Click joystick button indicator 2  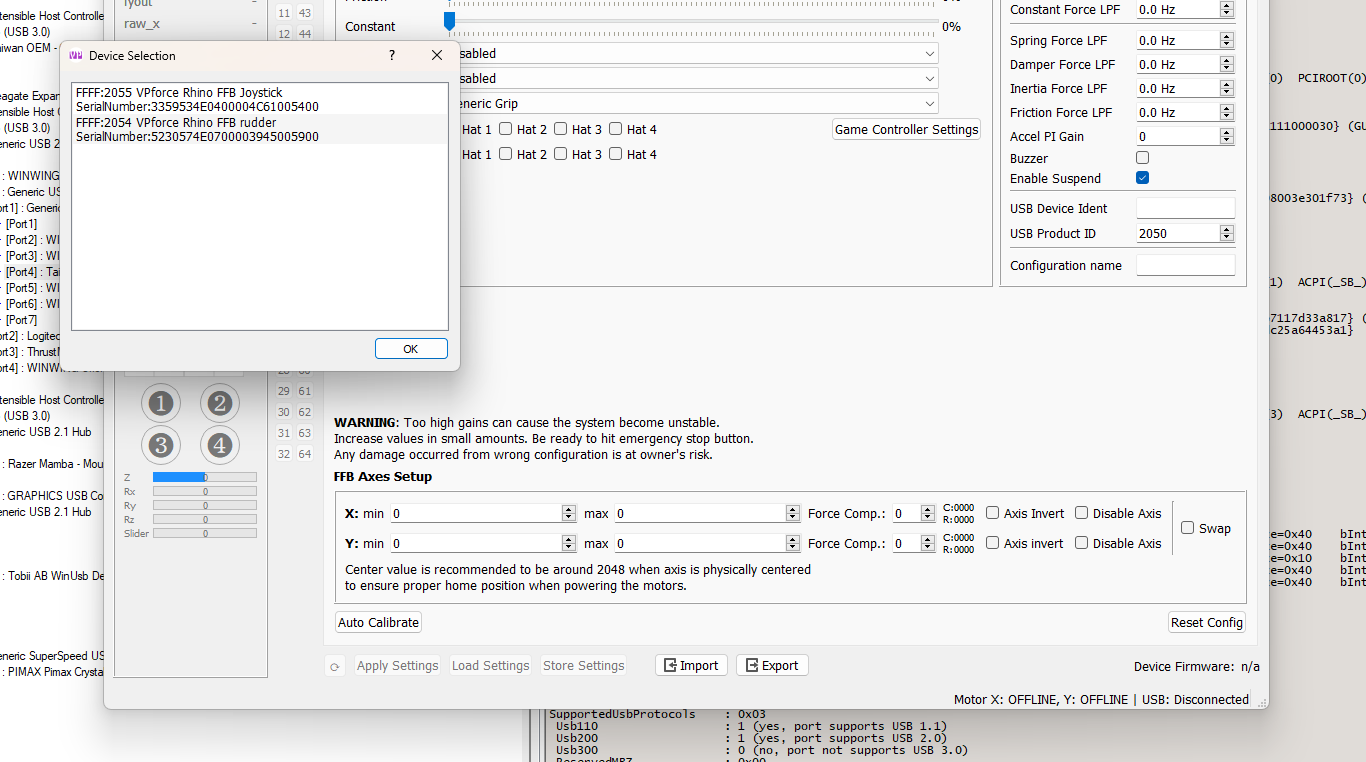(x=220, y=404)
